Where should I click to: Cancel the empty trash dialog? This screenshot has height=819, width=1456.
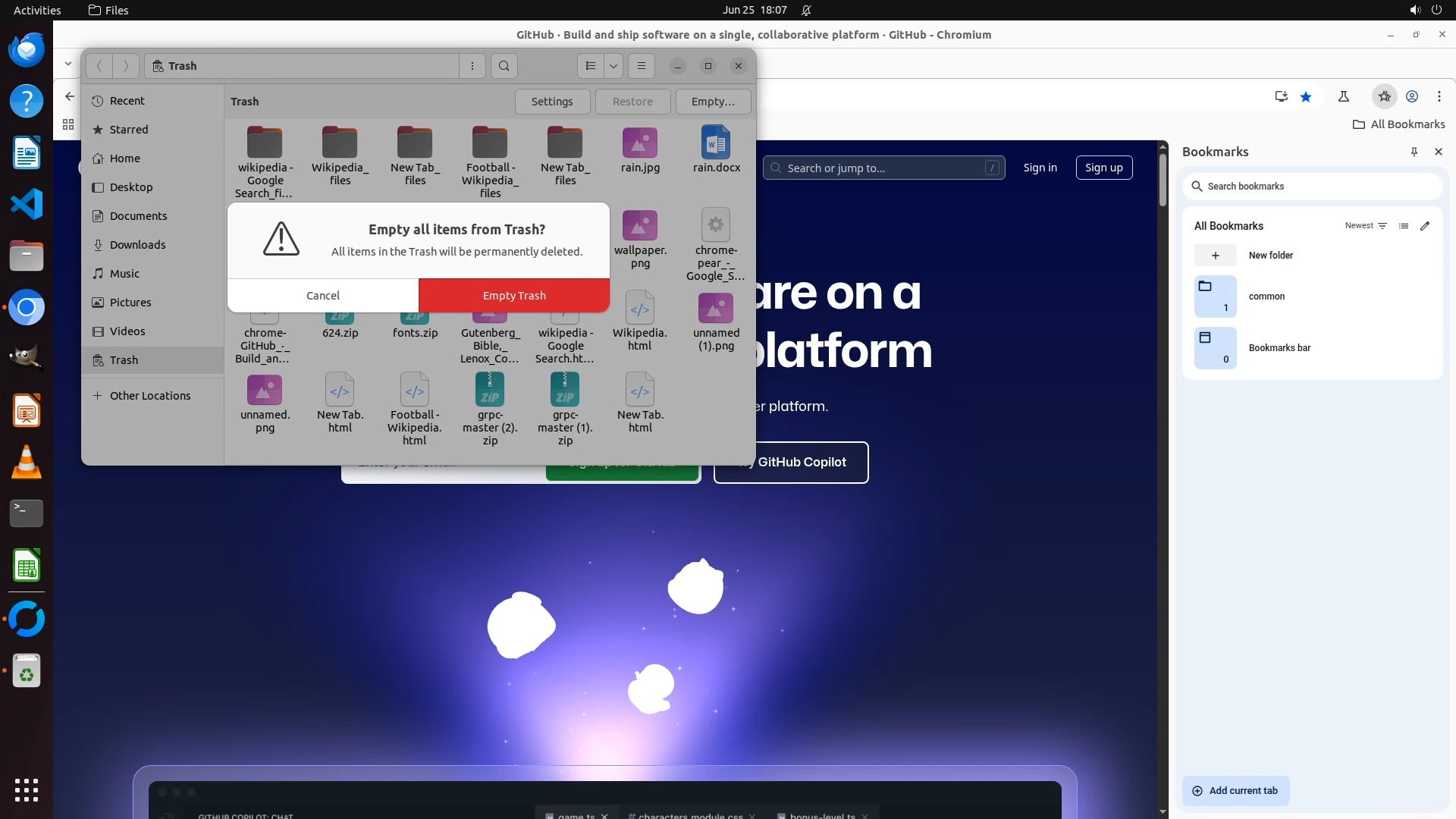click(323, 296)
